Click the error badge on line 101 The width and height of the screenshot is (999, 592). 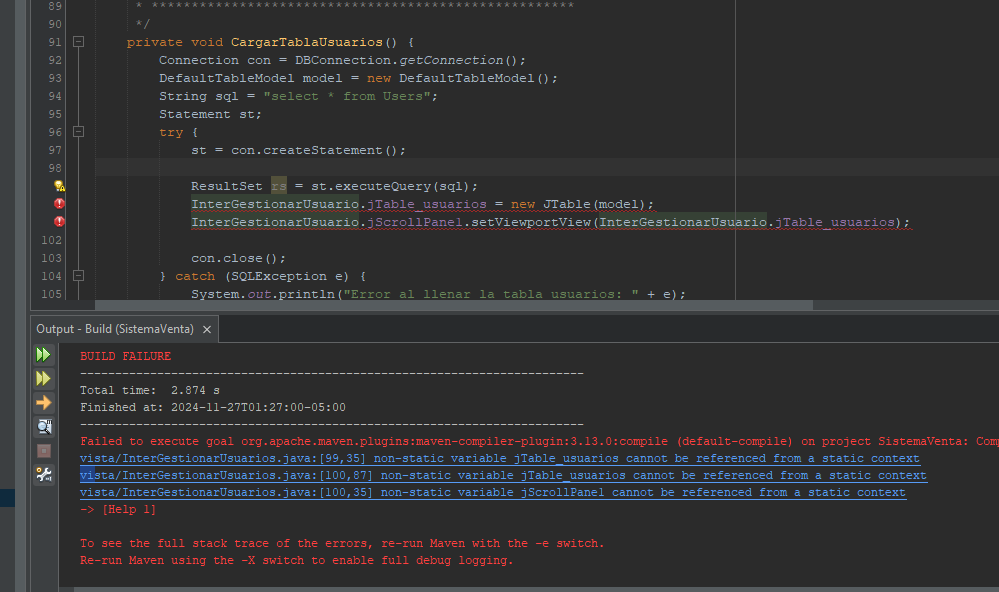59,221
